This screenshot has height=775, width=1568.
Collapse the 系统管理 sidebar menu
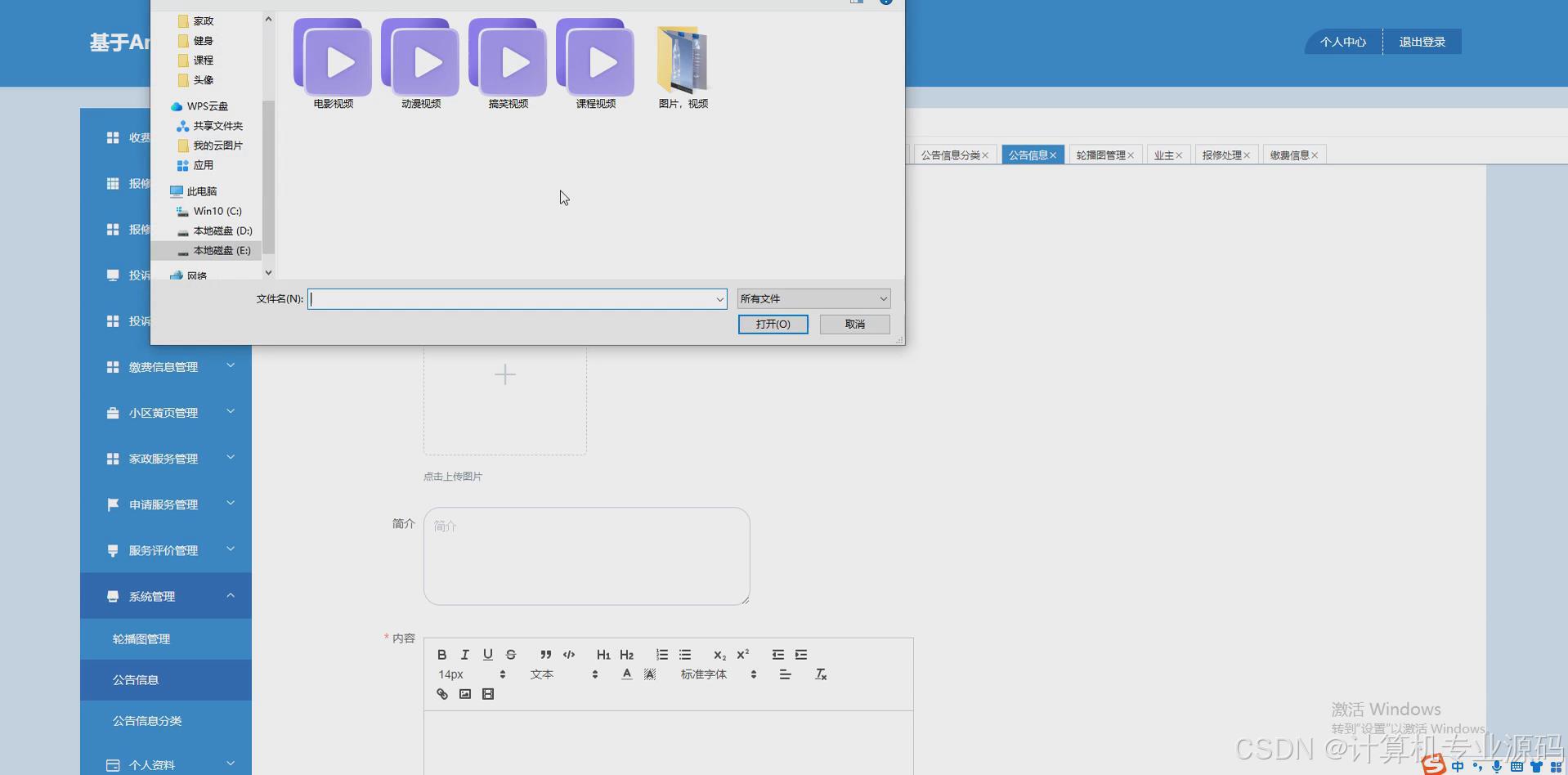click(166, 596)
